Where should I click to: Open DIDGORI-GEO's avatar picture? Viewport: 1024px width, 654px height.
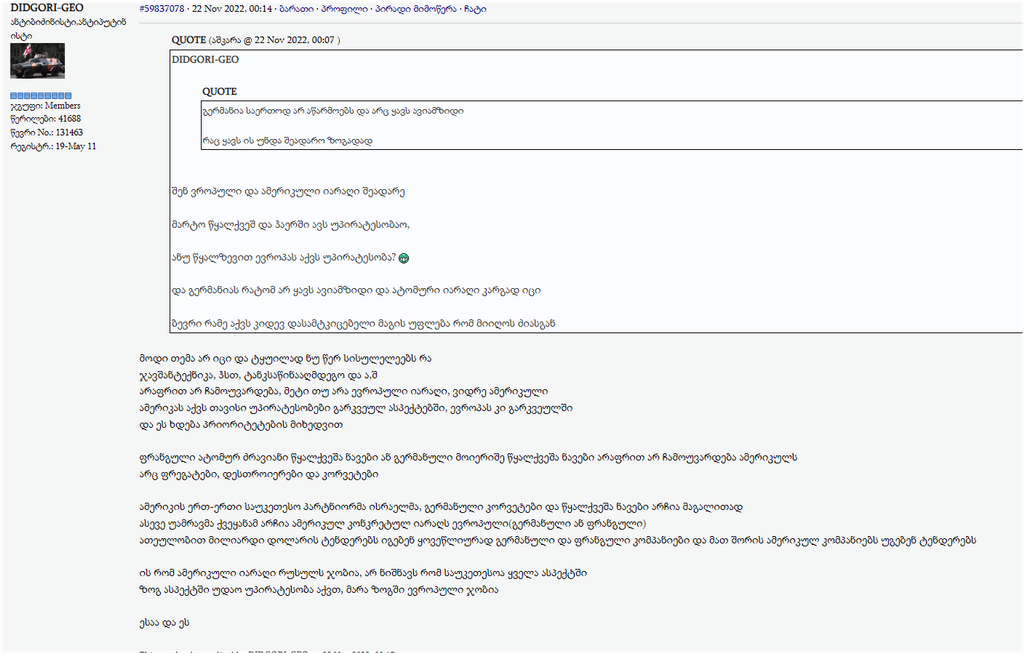point(39,62)
